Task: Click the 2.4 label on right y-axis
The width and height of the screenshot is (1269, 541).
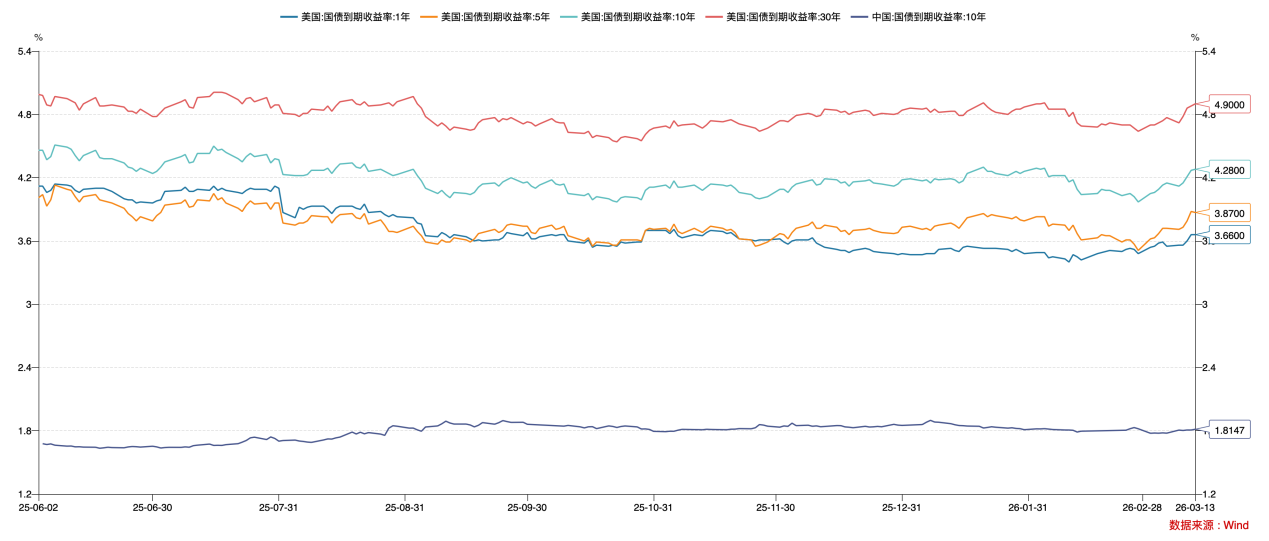Action: click(1208, 367)
